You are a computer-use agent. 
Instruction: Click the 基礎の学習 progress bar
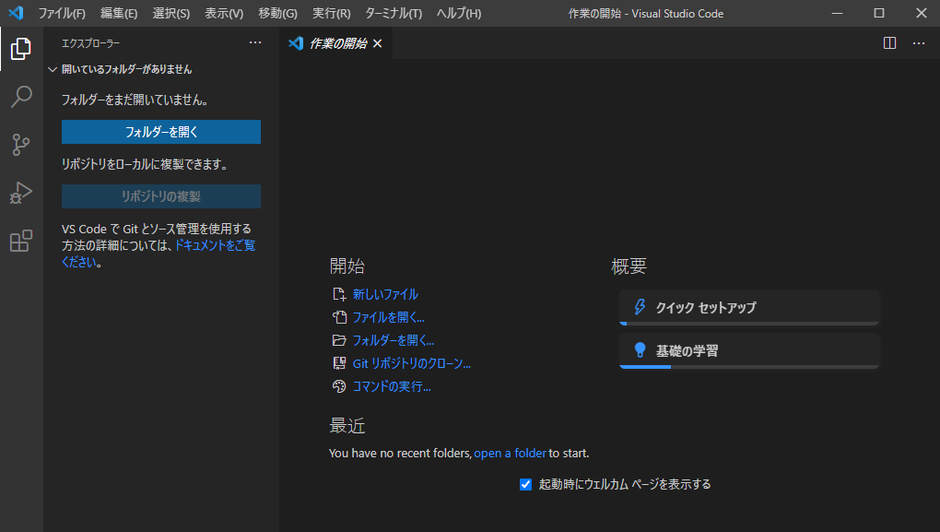click(749, 366)
